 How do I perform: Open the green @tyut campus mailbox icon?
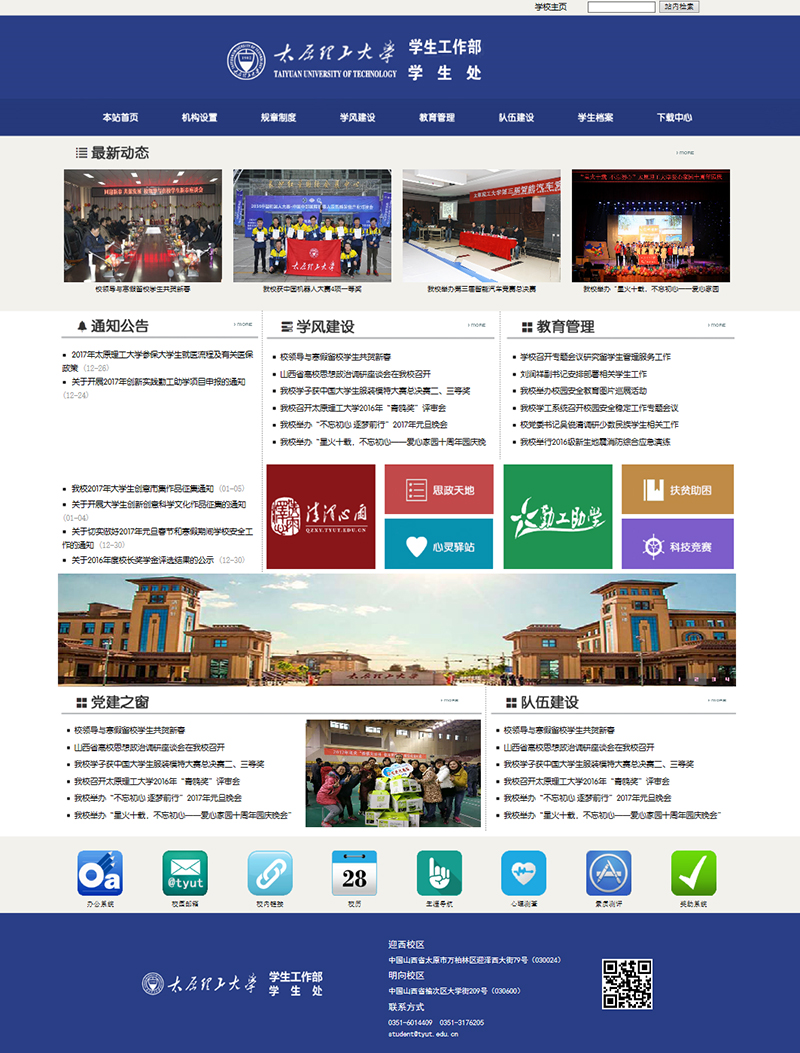point(185,873)
